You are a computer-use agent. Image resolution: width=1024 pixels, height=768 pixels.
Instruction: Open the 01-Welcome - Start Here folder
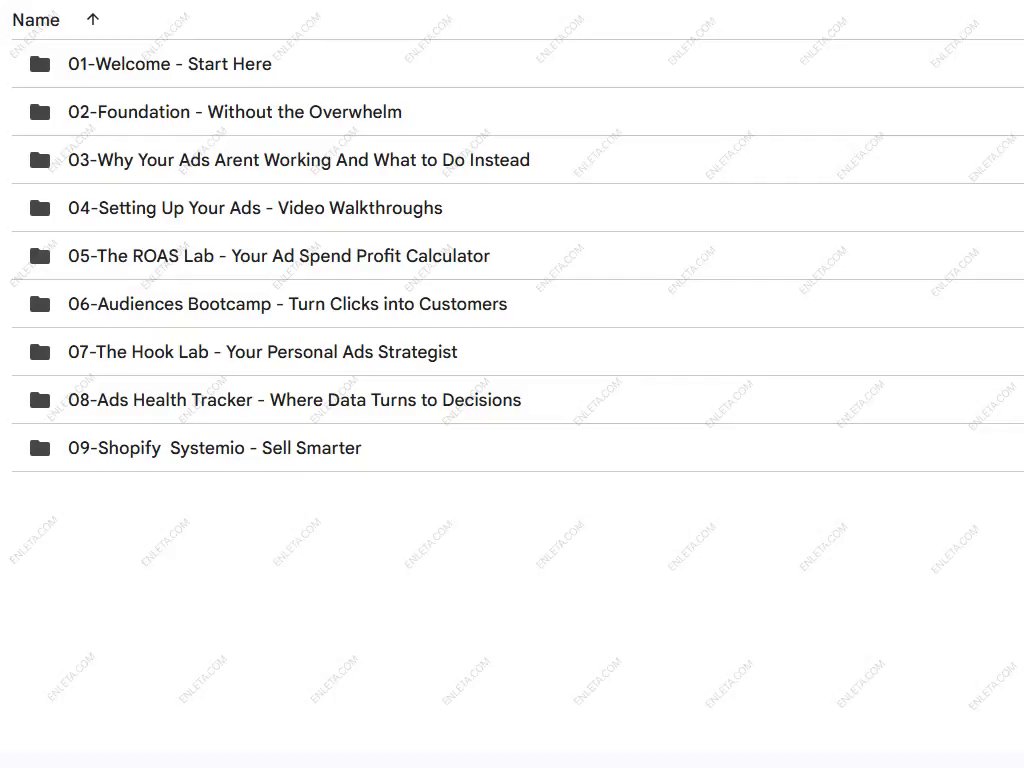[170, 64]
